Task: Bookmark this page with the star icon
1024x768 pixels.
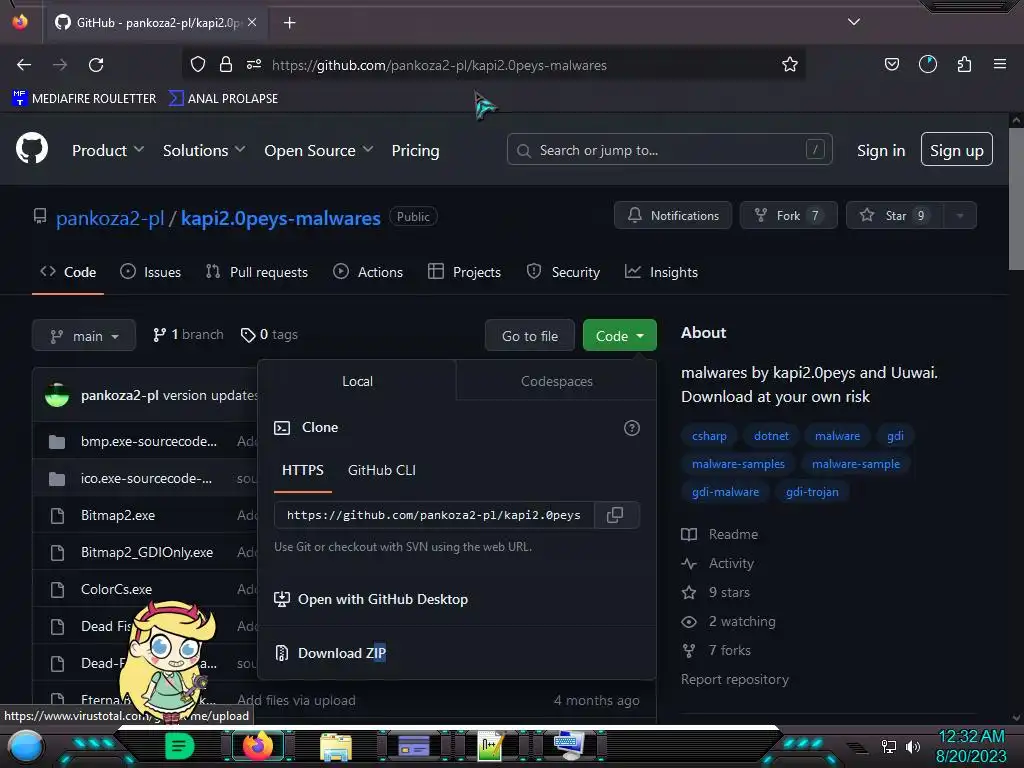Action: 790,65
